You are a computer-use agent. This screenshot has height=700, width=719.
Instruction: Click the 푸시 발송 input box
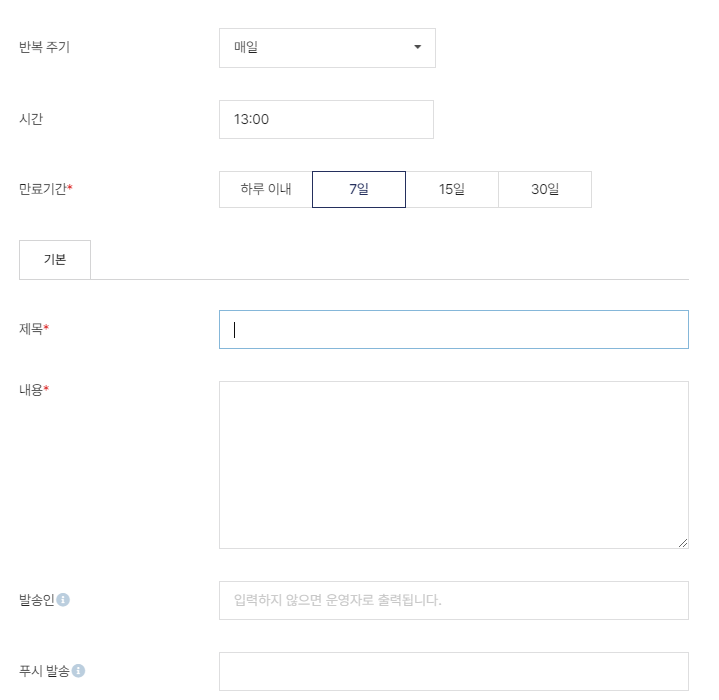click(454, 671)
